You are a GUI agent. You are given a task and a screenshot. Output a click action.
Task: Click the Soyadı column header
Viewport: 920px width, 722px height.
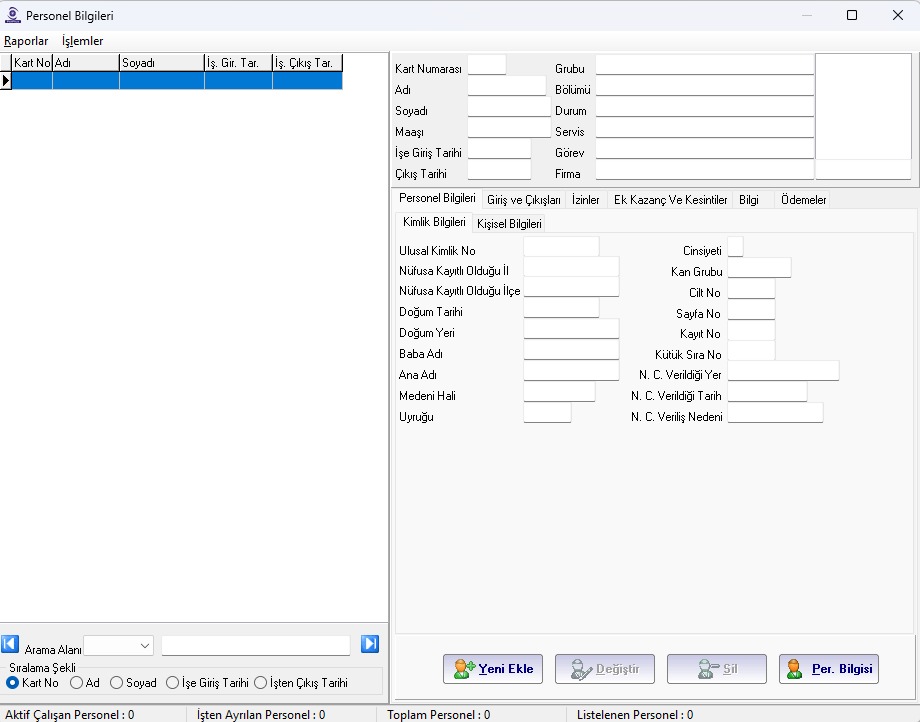(x=161, y=63)
